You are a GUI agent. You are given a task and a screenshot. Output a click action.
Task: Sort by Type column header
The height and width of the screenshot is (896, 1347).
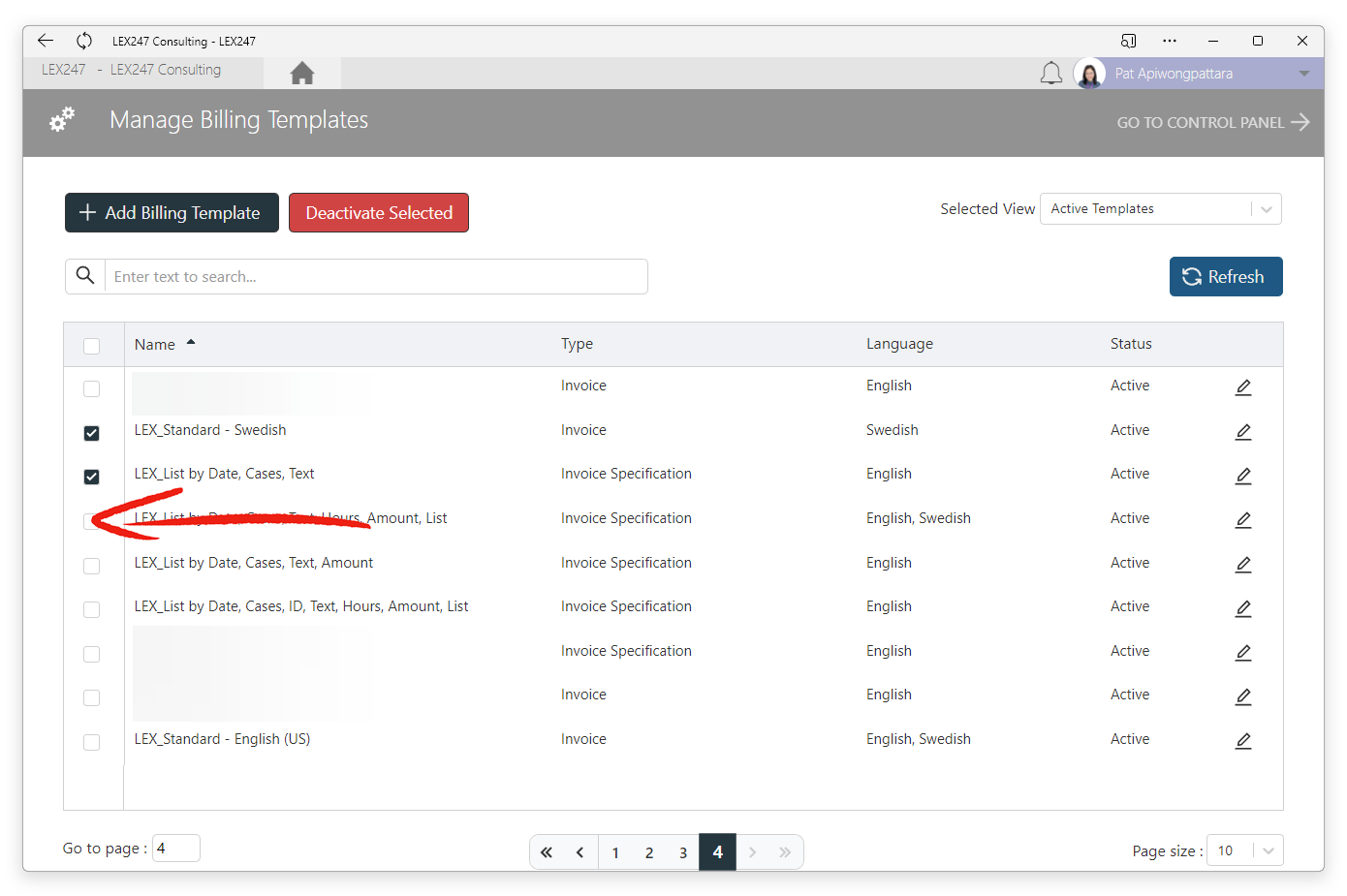(x=577, y=344)
